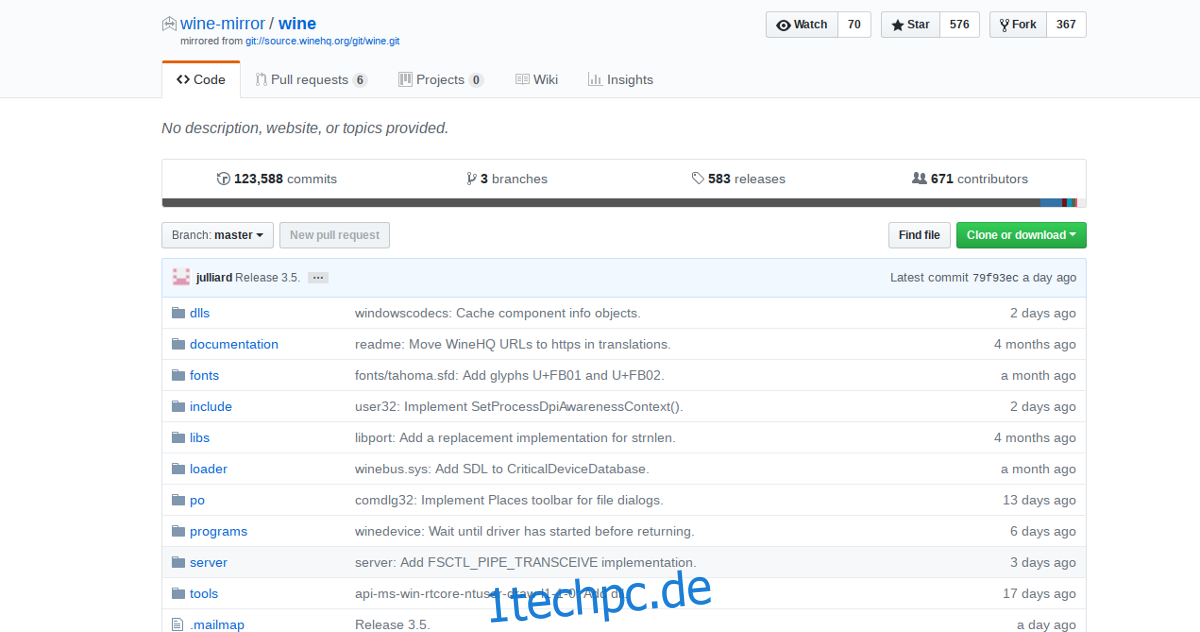Open commit 'winebus.sys: Add SDL to CriticalDeviceDatabase.'
The height and width of the screenshot is (632, 1200).
502,469
